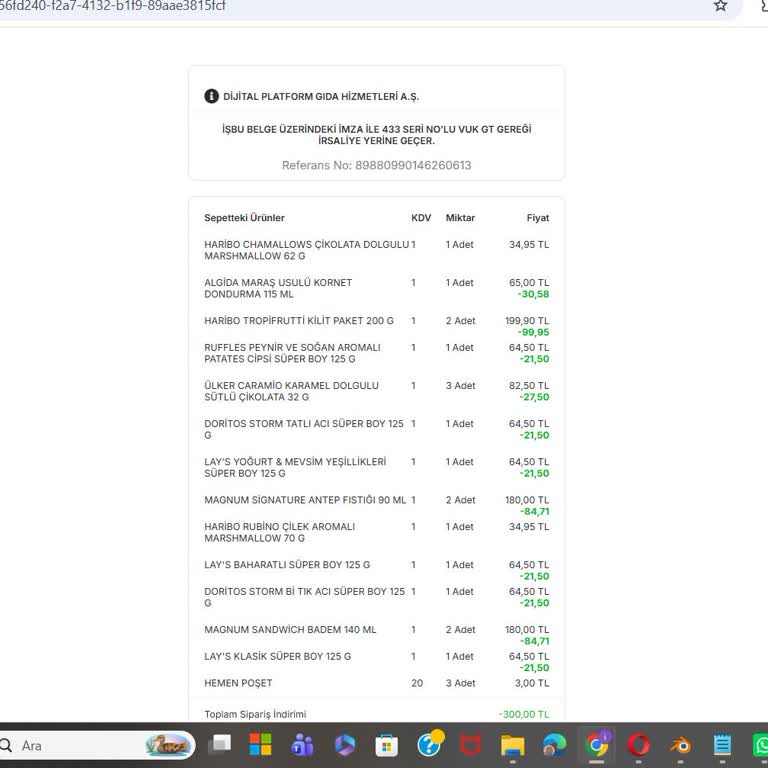Open Blender from the taskbar
768x768 pixels.
[x=681, y=745]
